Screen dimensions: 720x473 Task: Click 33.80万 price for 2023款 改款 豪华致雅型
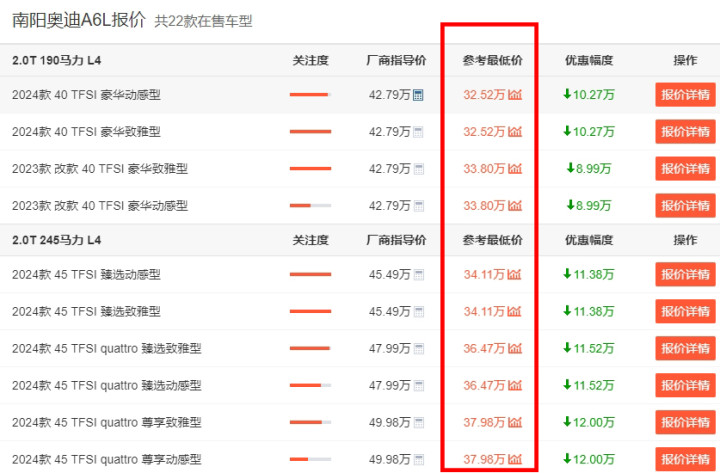pos(484,169)
